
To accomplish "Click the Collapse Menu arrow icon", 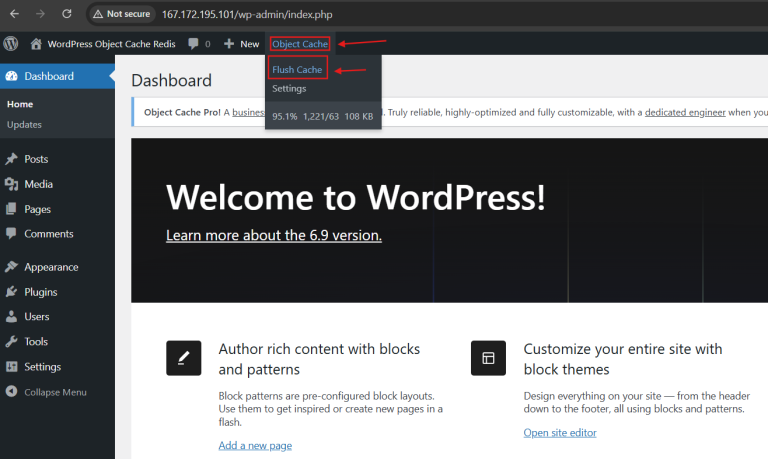I will [11, 391].
